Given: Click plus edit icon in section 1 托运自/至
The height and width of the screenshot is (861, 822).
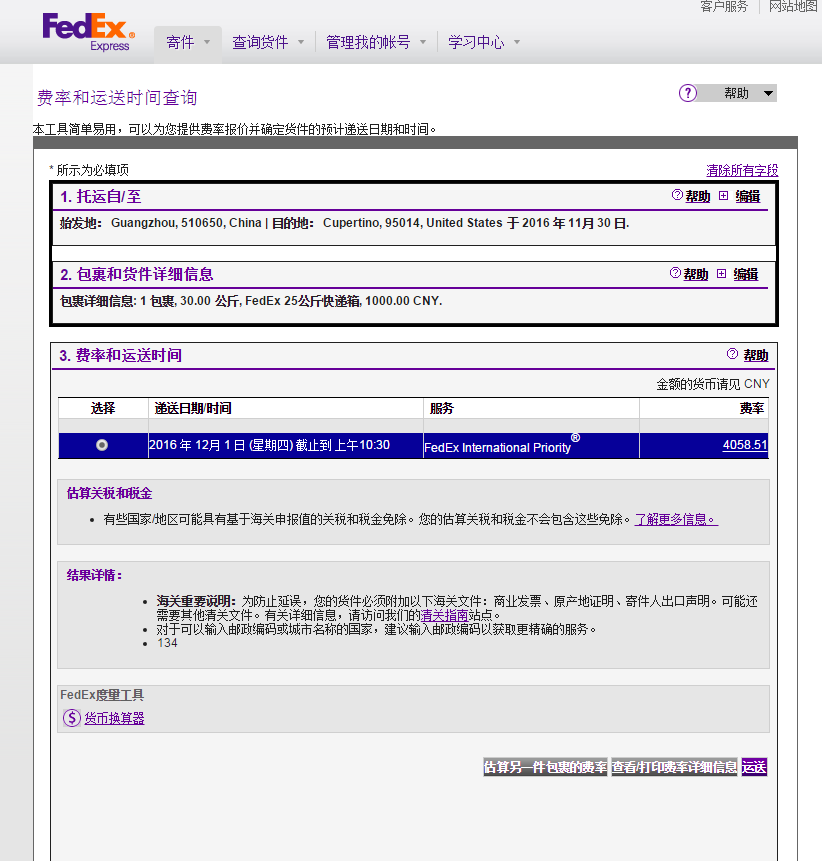Looking at the screenshot, I should click(724, 195).
